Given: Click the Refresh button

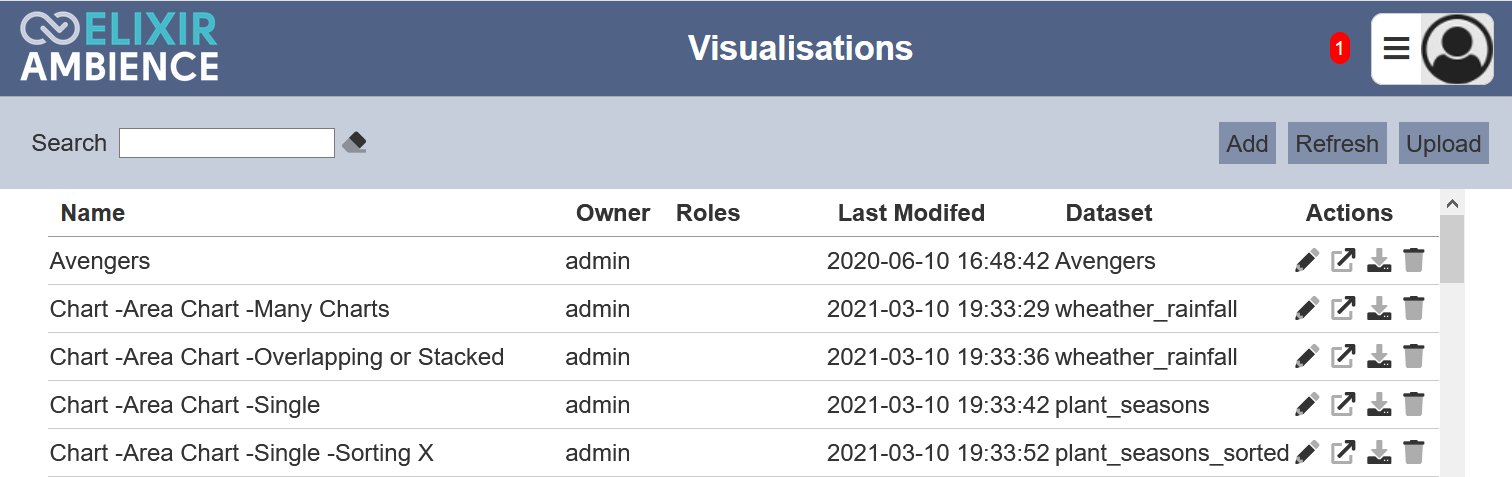Looking at the screenshot, I should click(1337, 143).
